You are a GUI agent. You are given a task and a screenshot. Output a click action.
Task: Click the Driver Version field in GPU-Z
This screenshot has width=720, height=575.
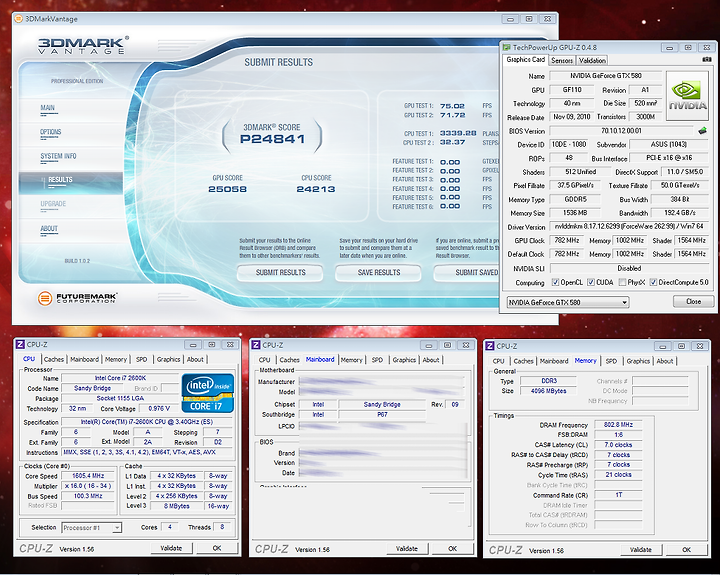[x=629, y=226]
